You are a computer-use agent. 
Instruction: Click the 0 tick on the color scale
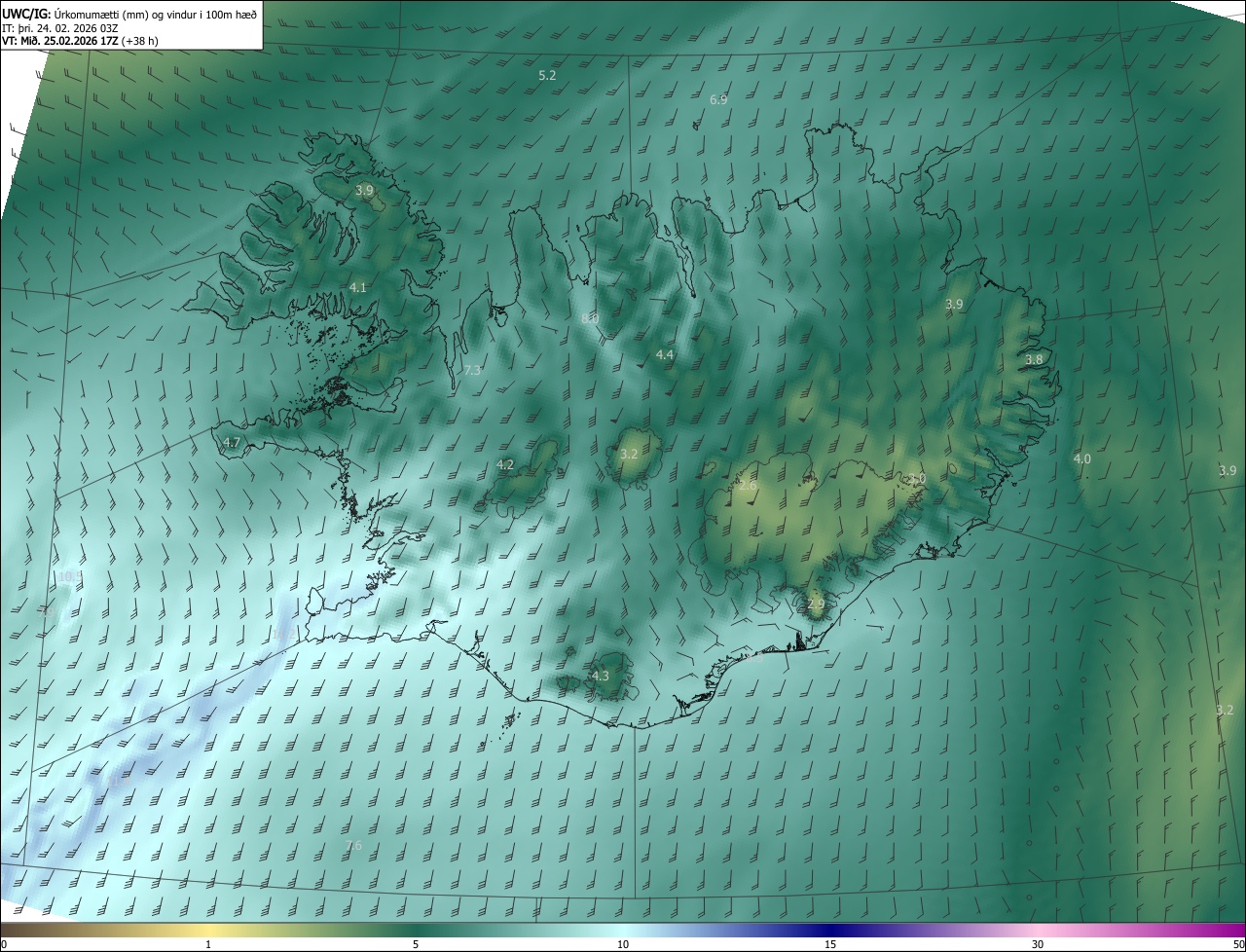(3, 944)
